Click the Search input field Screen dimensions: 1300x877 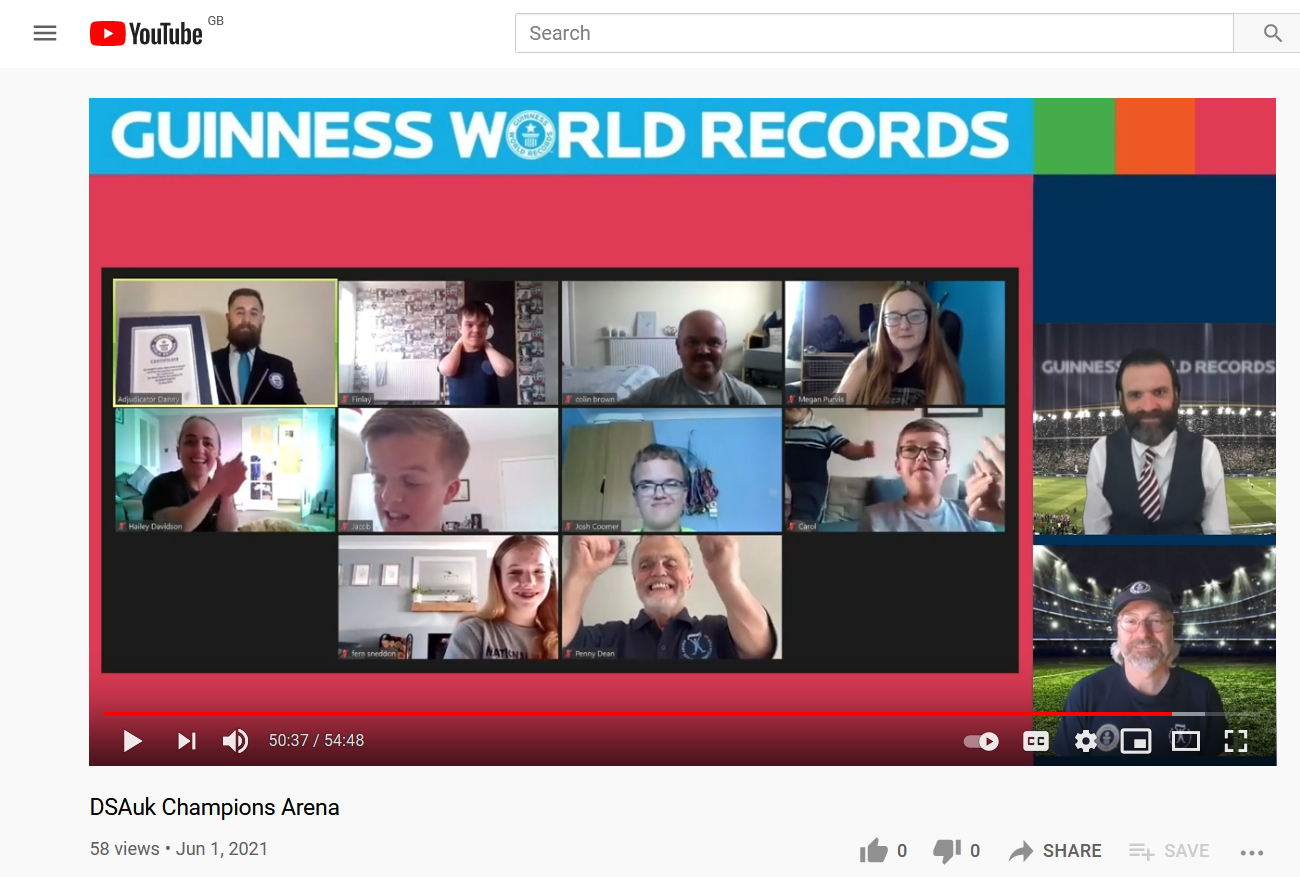pyautogui.click(x=874, y=33)
